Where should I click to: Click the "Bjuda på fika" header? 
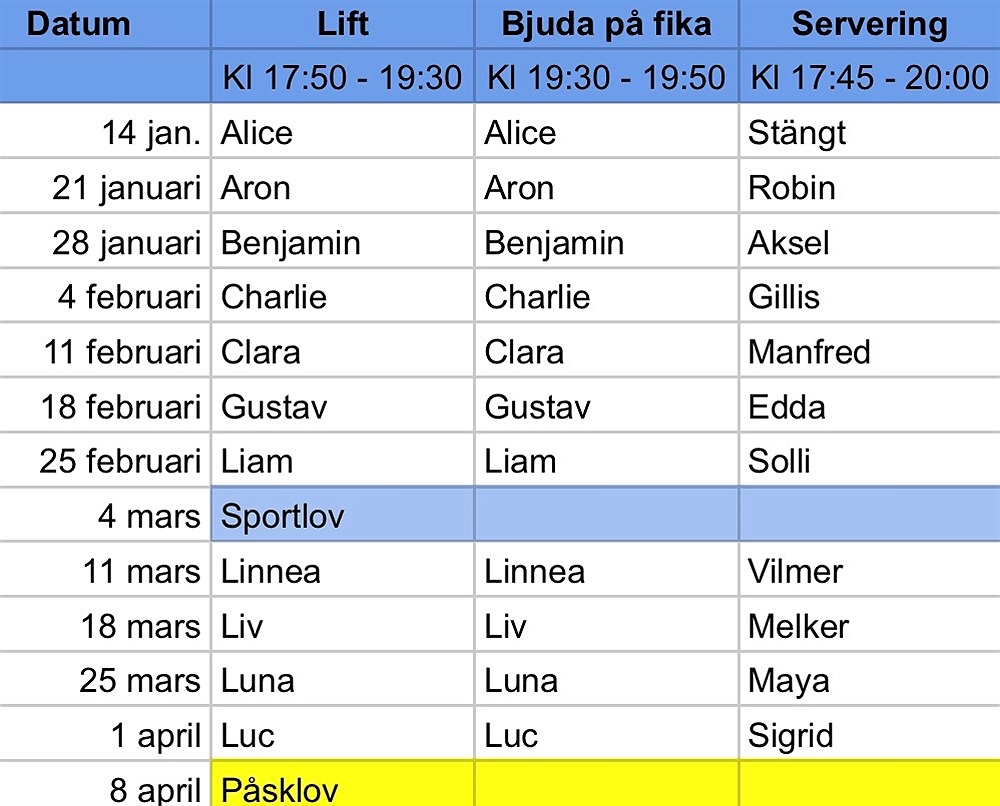[606, 25]
